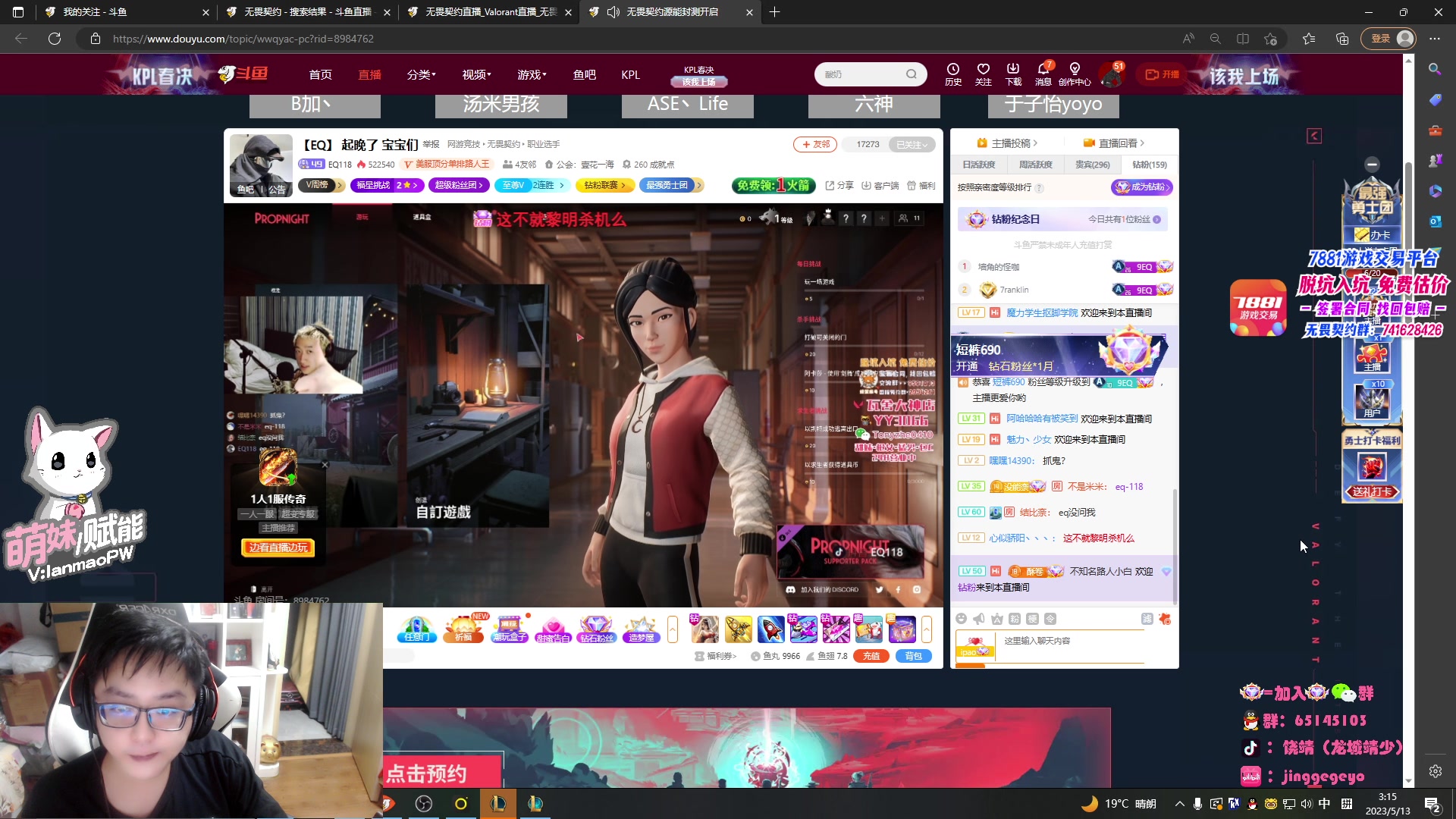The width and height of the screenshot is (1456, 819).
Task: Click the browser refresh icon
Action: tap(55, 39)
